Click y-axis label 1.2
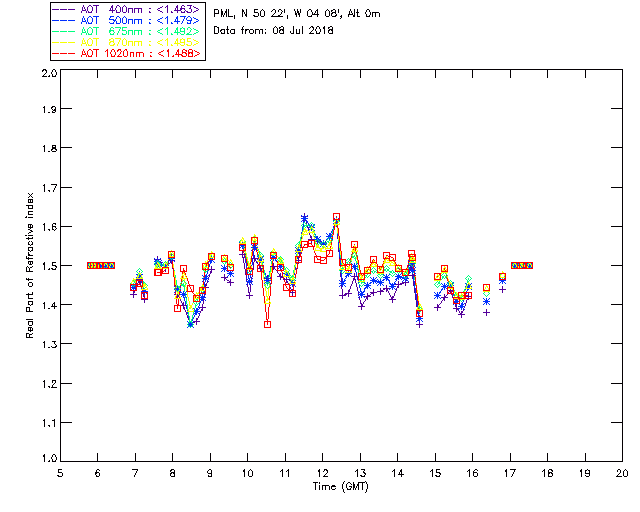 coord(49,384)
